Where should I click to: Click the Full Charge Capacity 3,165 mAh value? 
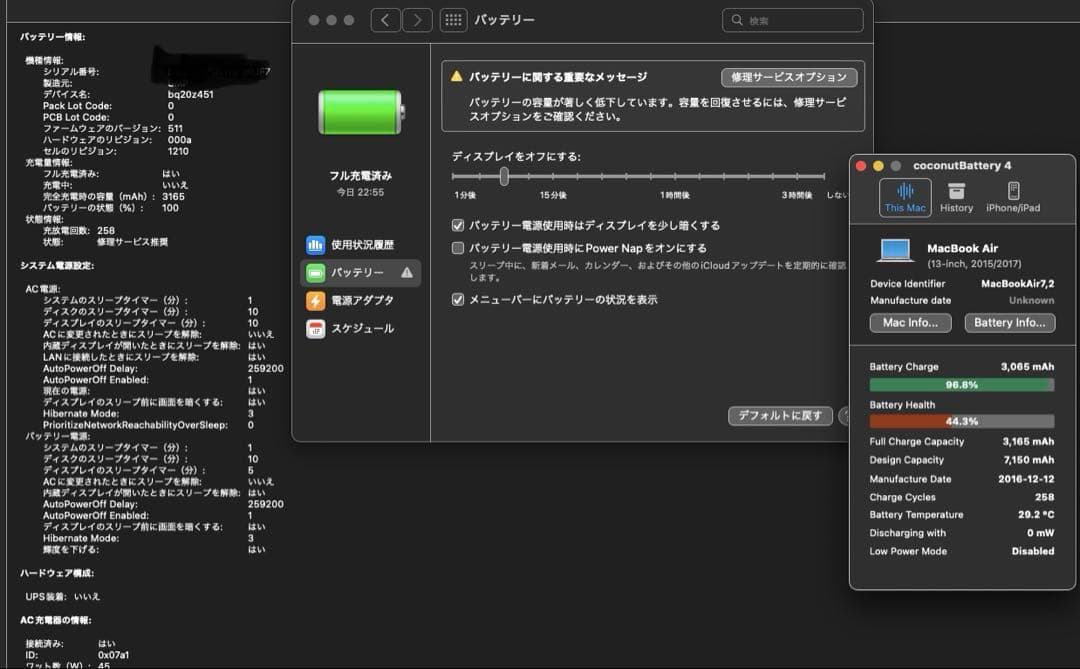(1028, 442)
